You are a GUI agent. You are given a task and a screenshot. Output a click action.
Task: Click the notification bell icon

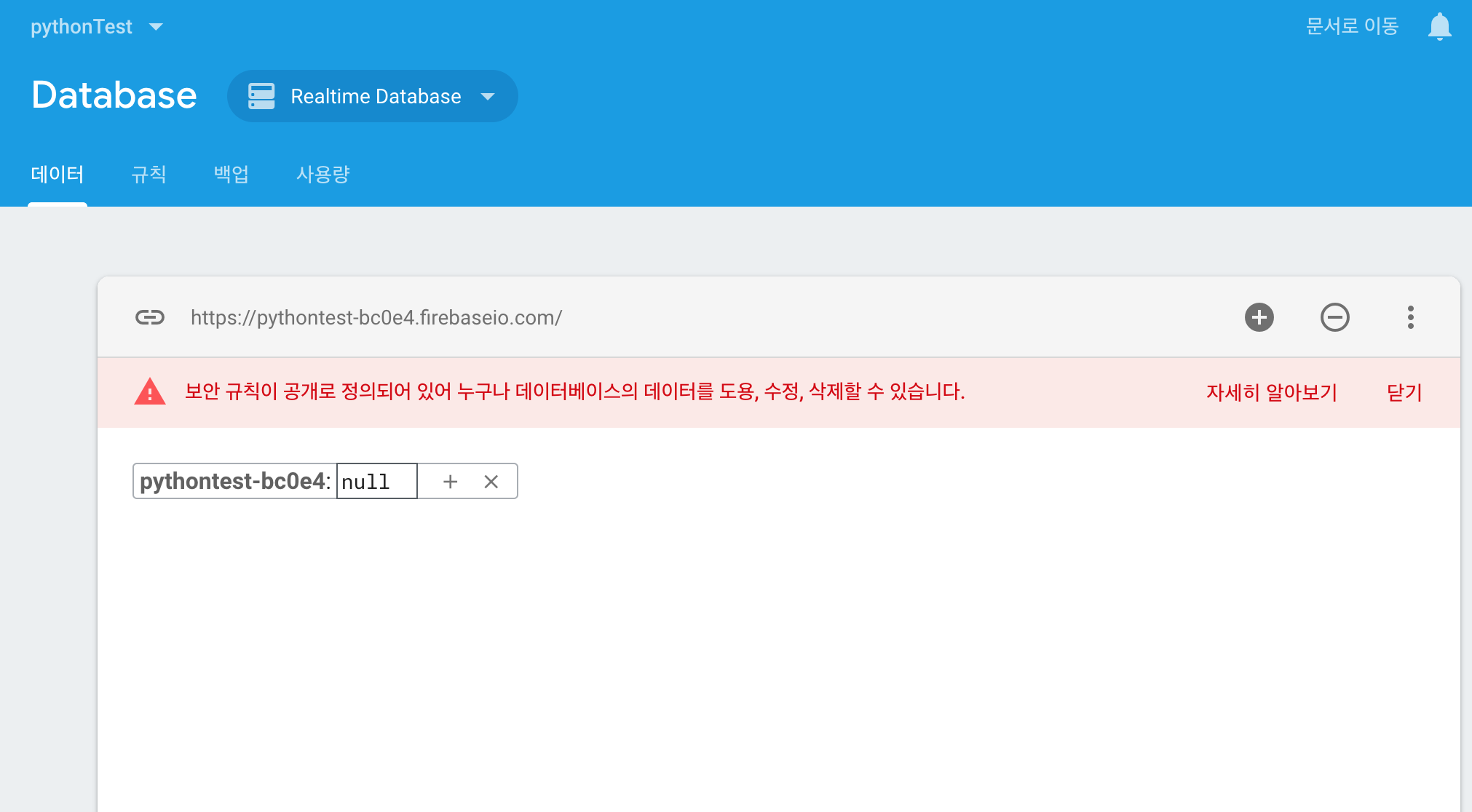[x=1439, y=27]
